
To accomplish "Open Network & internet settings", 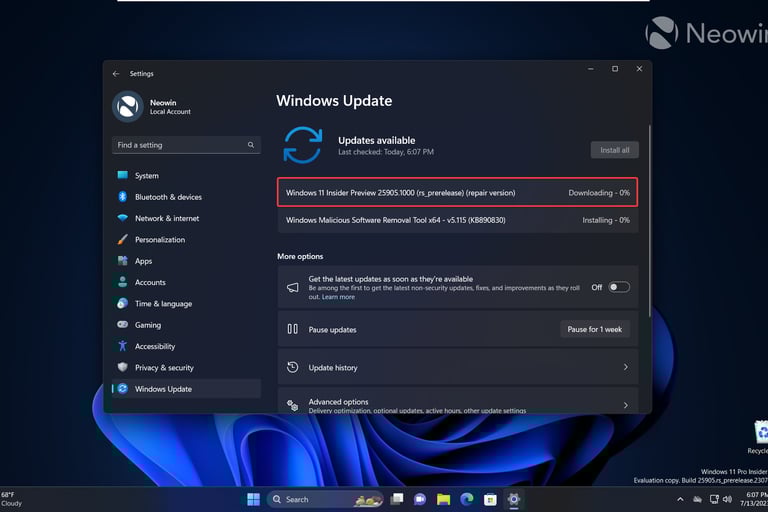I will coord(186,218).
